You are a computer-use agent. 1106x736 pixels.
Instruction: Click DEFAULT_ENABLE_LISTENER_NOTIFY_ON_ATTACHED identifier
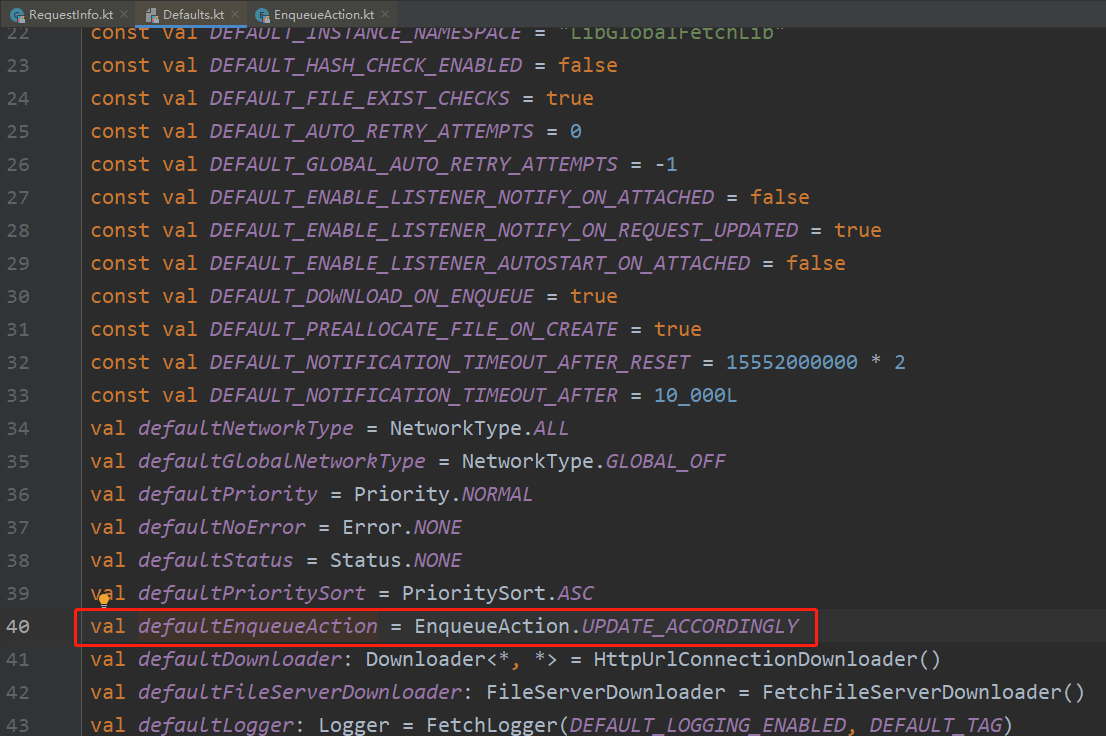tap(461, 198)
